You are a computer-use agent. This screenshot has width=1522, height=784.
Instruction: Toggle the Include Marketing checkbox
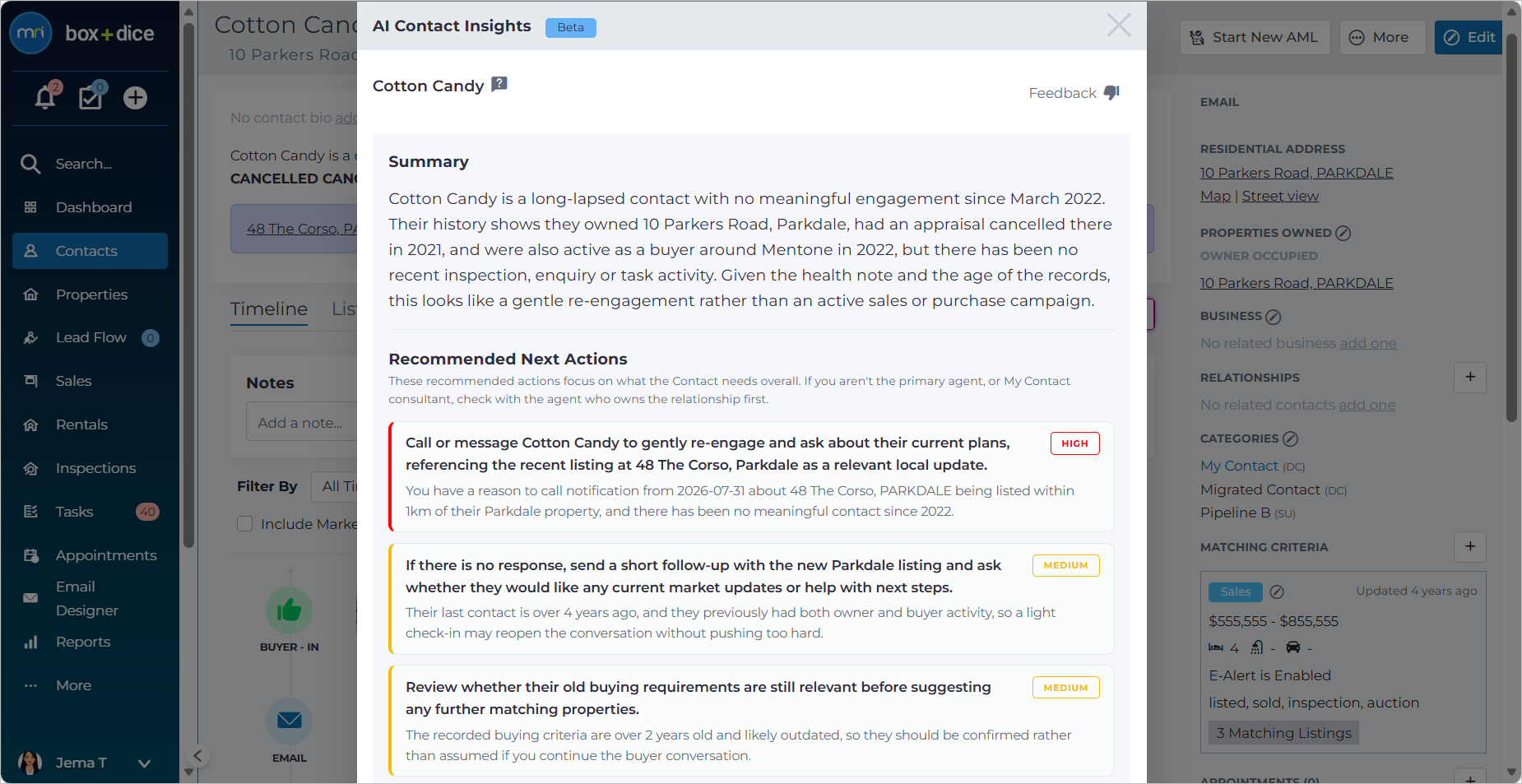(244, 524)
